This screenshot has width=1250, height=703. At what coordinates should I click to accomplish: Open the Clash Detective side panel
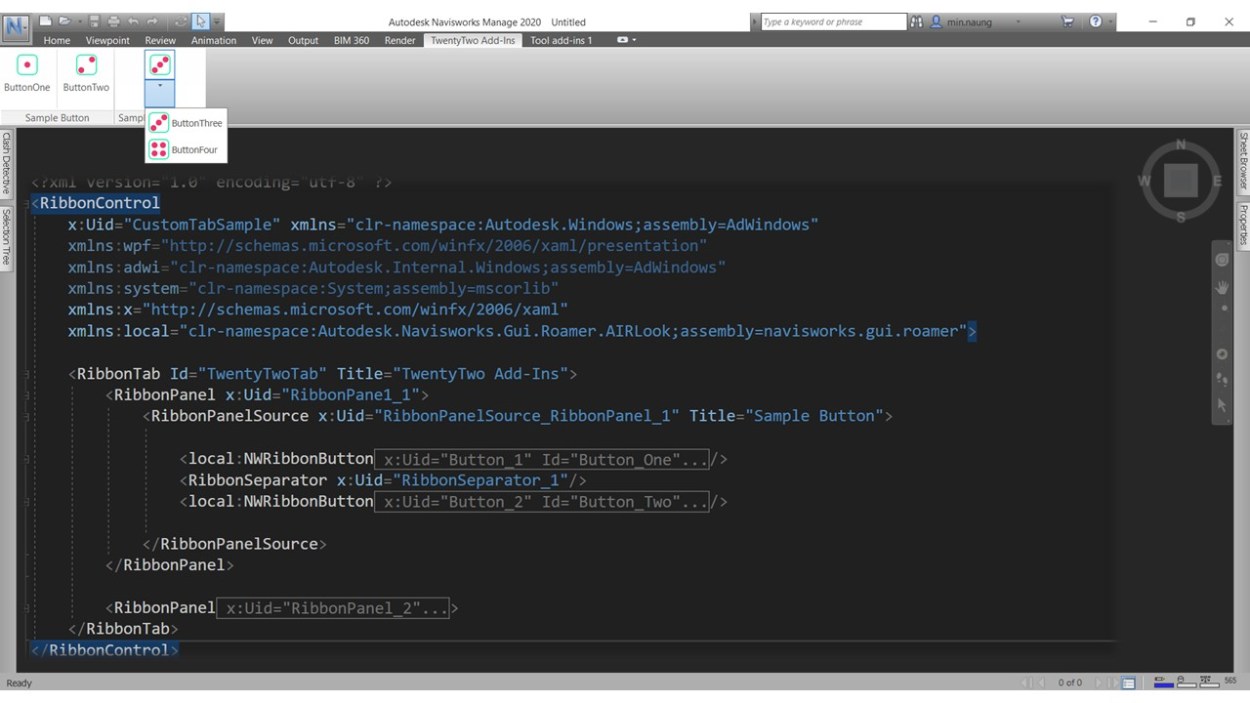point(6,163)
